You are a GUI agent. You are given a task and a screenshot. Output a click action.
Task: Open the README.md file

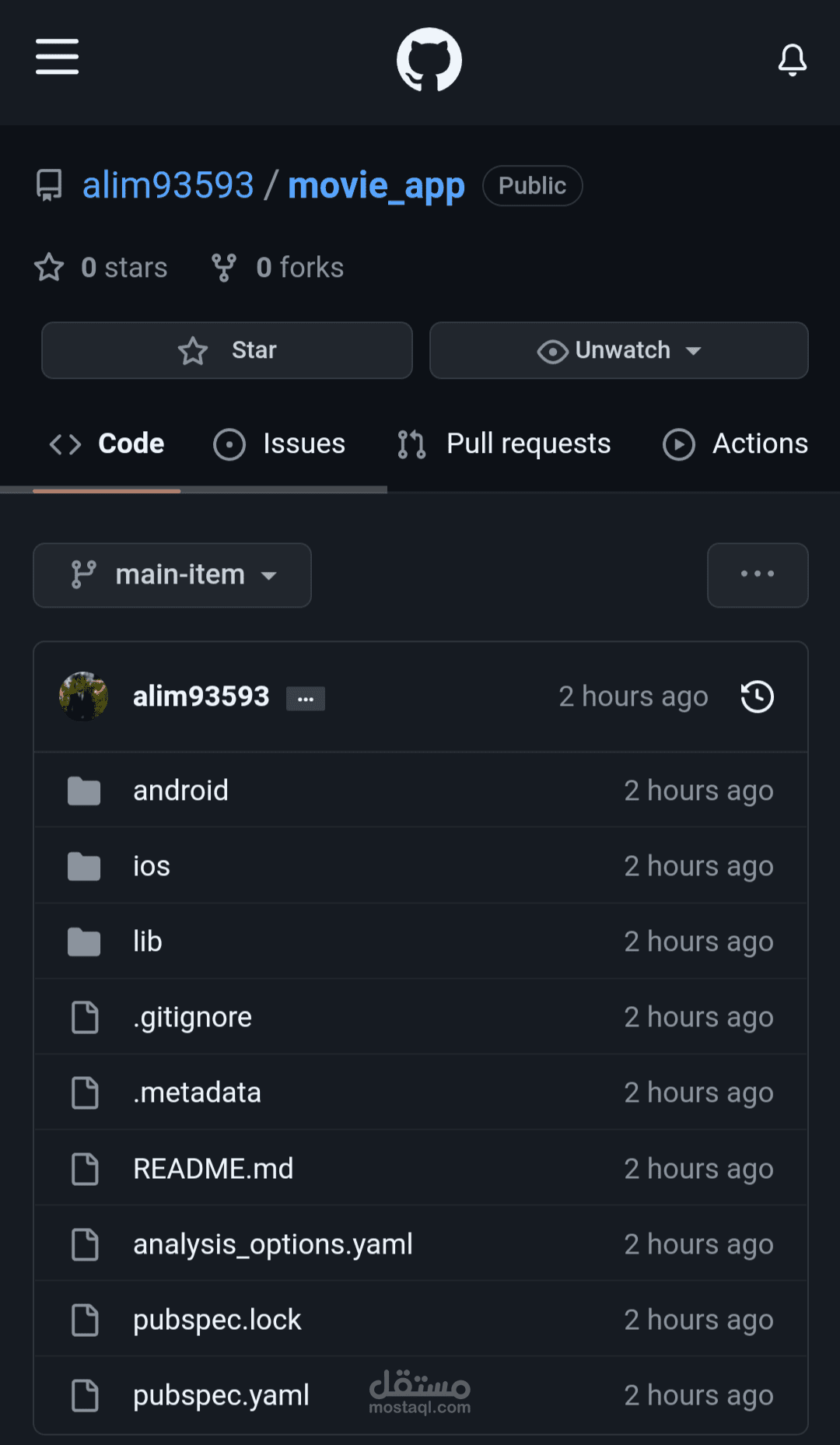214,1167
